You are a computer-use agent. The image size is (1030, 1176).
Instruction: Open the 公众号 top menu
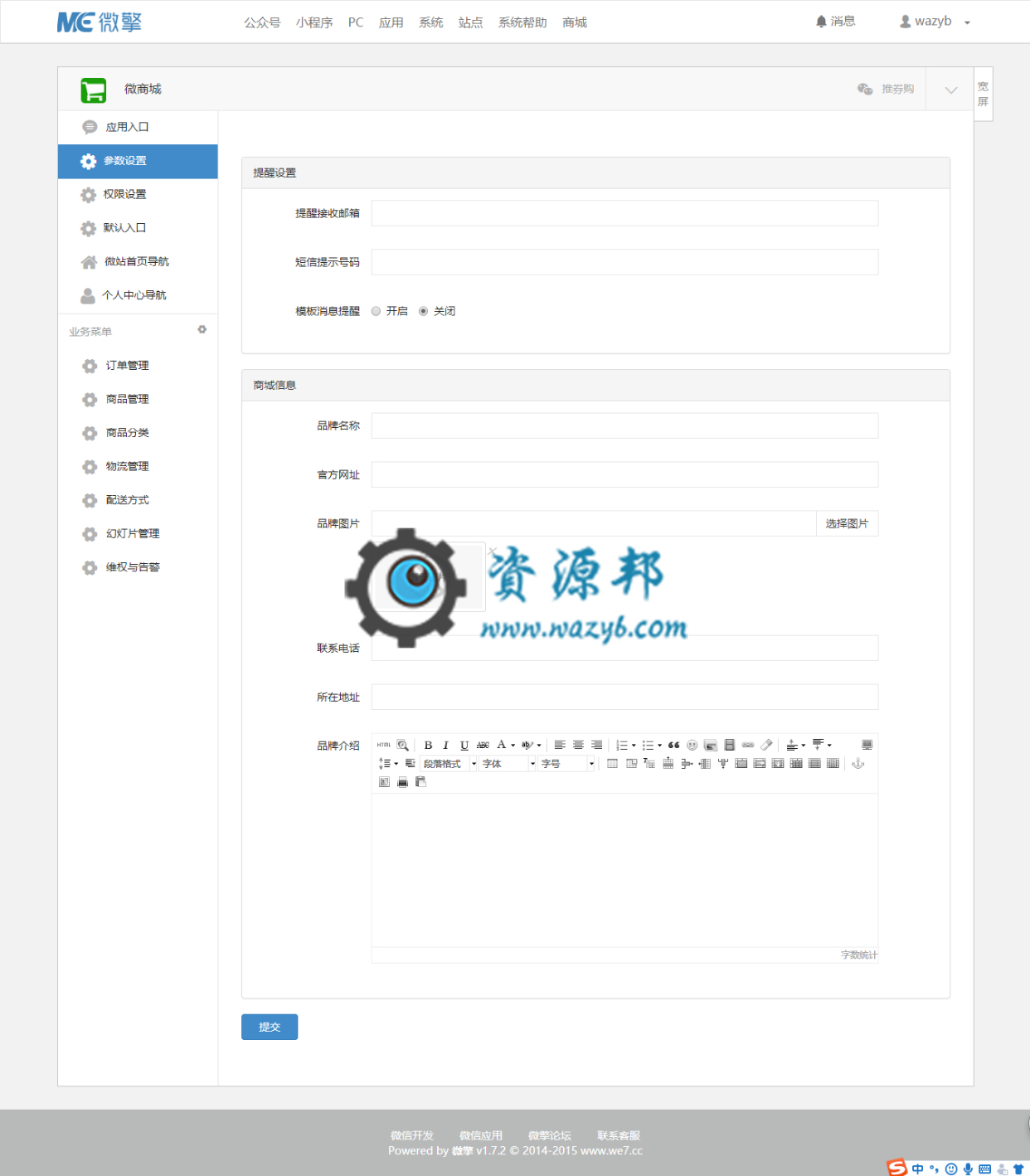pos(262,22)
